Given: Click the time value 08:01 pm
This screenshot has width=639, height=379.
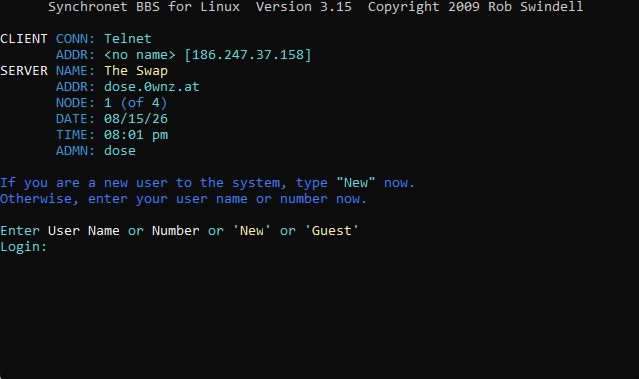Looking at the screenshot, I should point(136,135).
